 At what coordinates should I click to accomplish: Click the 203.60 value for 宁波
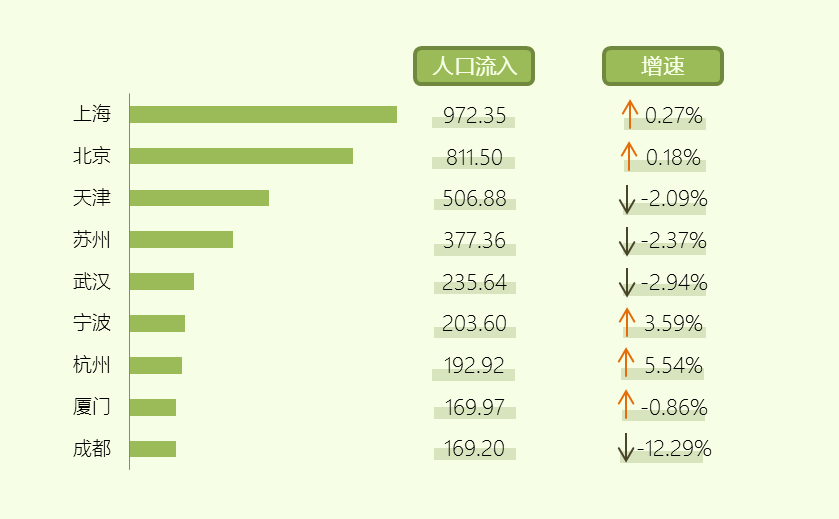(474, 324)
